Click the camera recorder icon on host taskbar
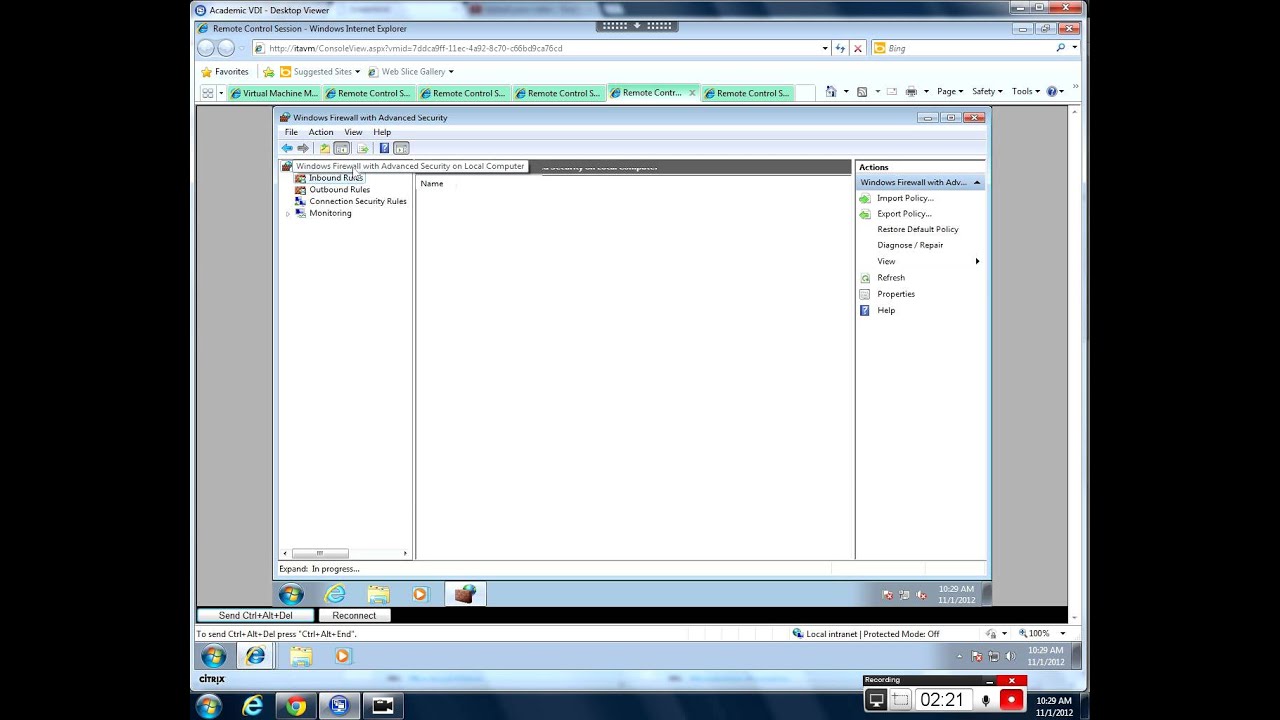The image size is (1280, 720). click(x=382, y=706)
